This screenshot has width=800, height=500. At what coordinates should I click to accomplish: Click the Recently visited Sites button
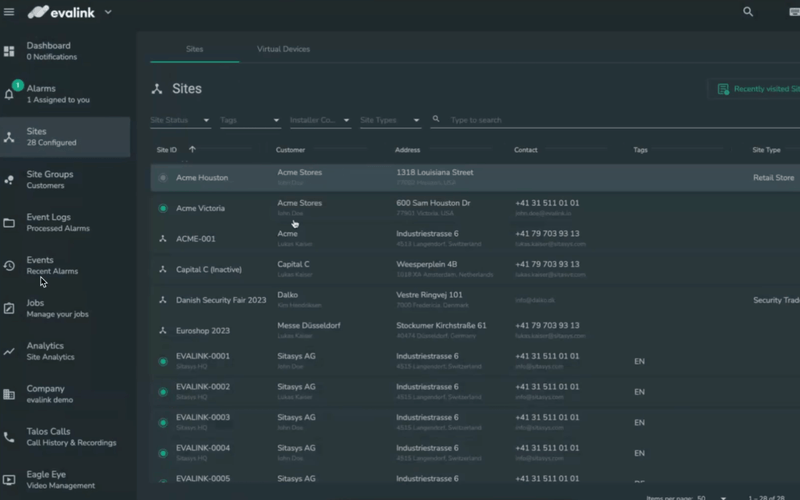point(757,89)
